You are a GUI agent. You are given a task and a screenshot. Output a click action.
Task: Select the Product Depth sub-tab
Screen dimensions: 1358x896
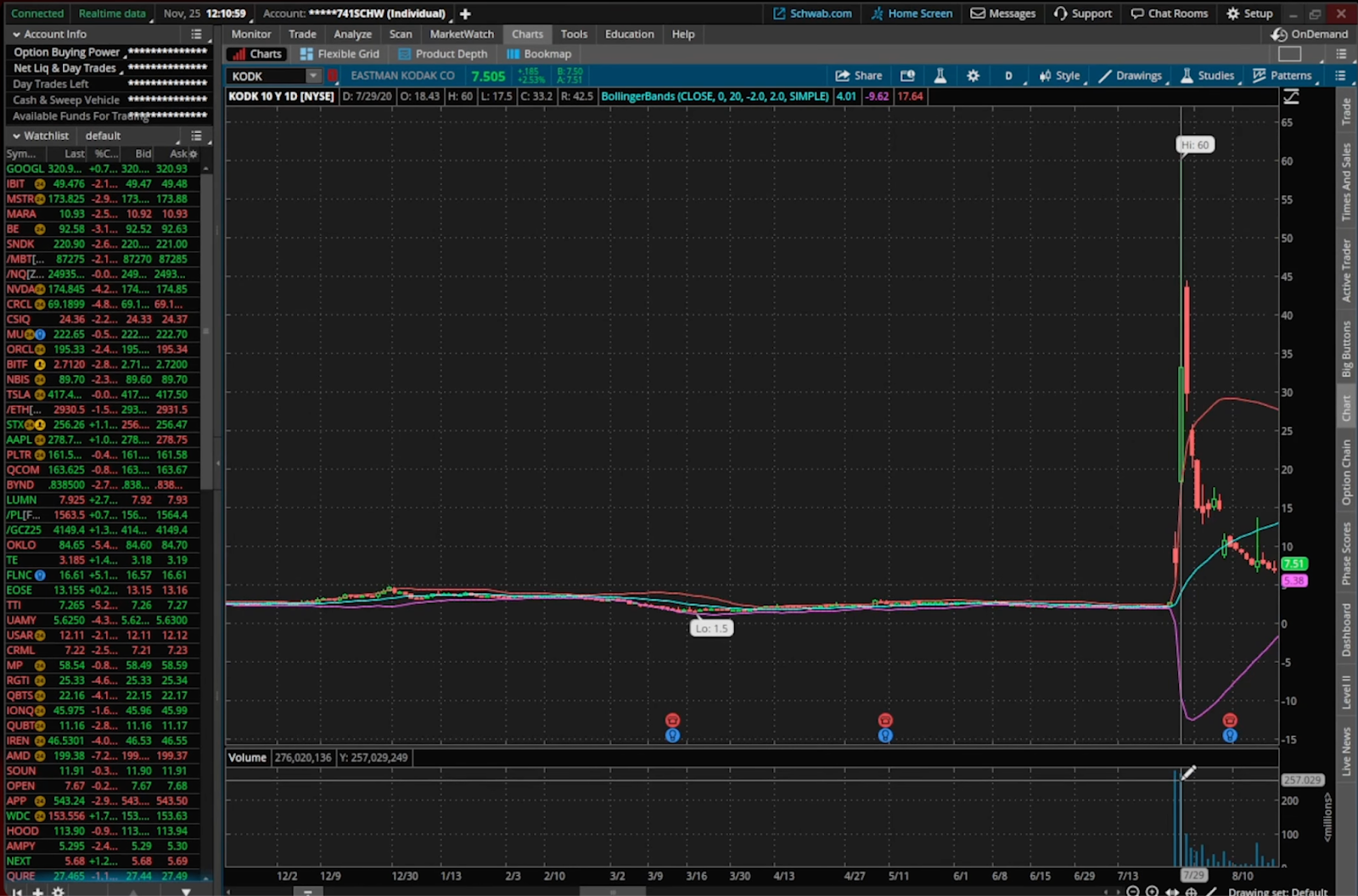coord(443,53)
